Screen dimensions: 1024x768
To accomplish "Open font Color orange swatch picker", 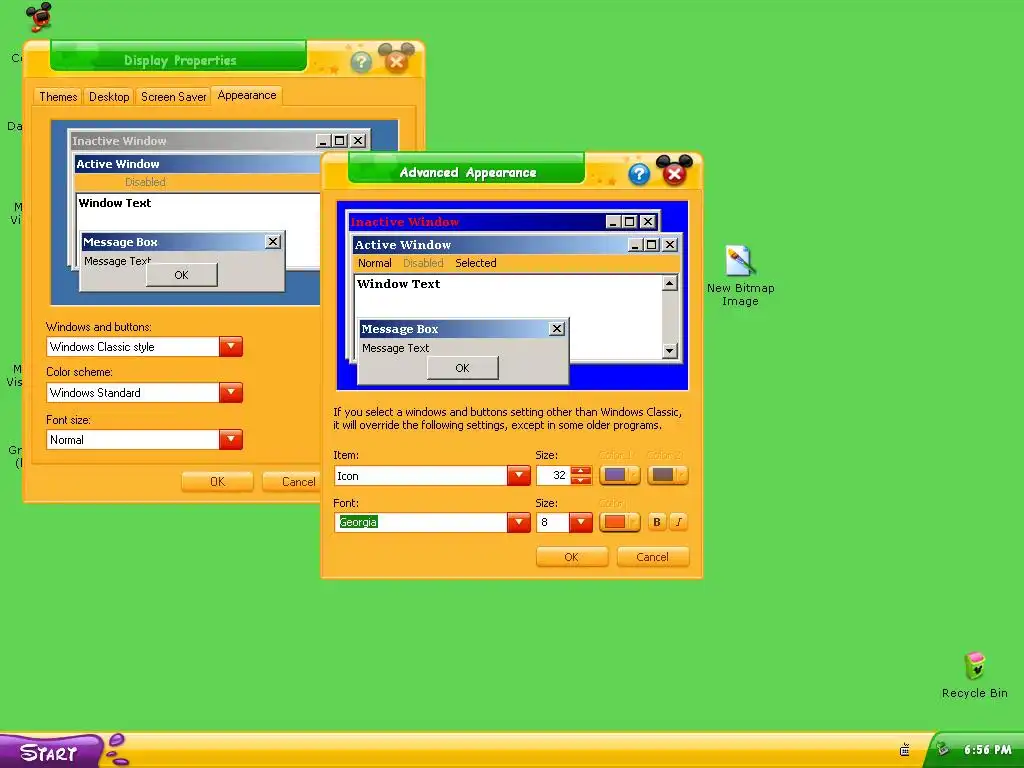I will [x=619, y=522].
